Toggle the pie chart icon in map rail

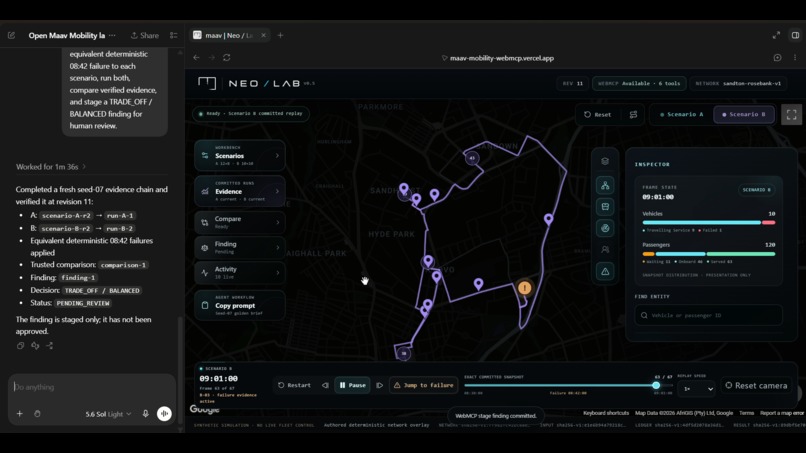click(605, 228)
